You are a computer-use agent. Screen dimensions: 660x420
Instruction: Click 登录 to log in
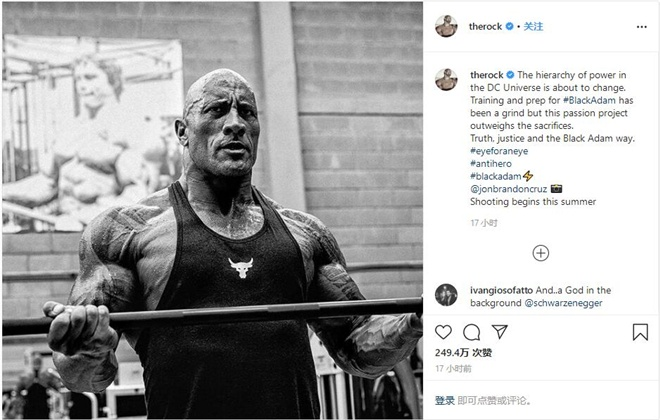(444, 401)
